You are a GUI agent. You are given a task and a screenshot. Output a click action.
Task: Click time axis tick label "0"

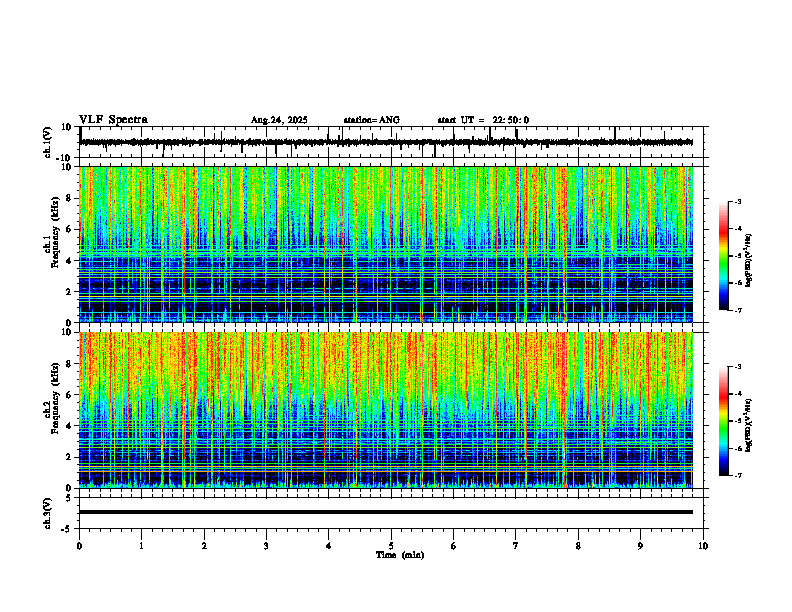coord(79,546)
